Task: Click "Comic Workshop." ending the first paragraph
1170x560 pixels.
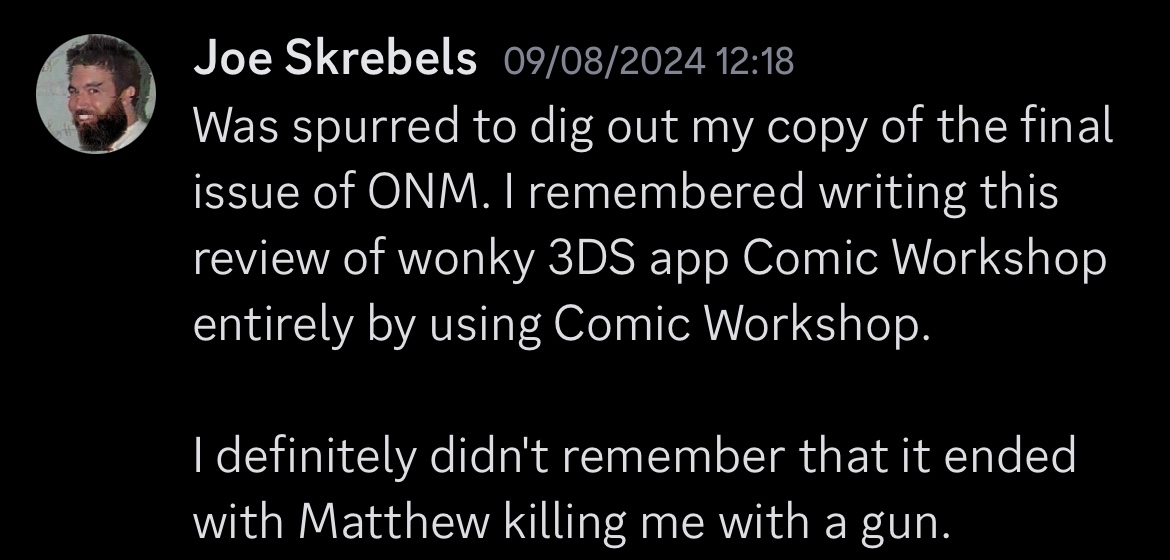Action: pos(738,325)
